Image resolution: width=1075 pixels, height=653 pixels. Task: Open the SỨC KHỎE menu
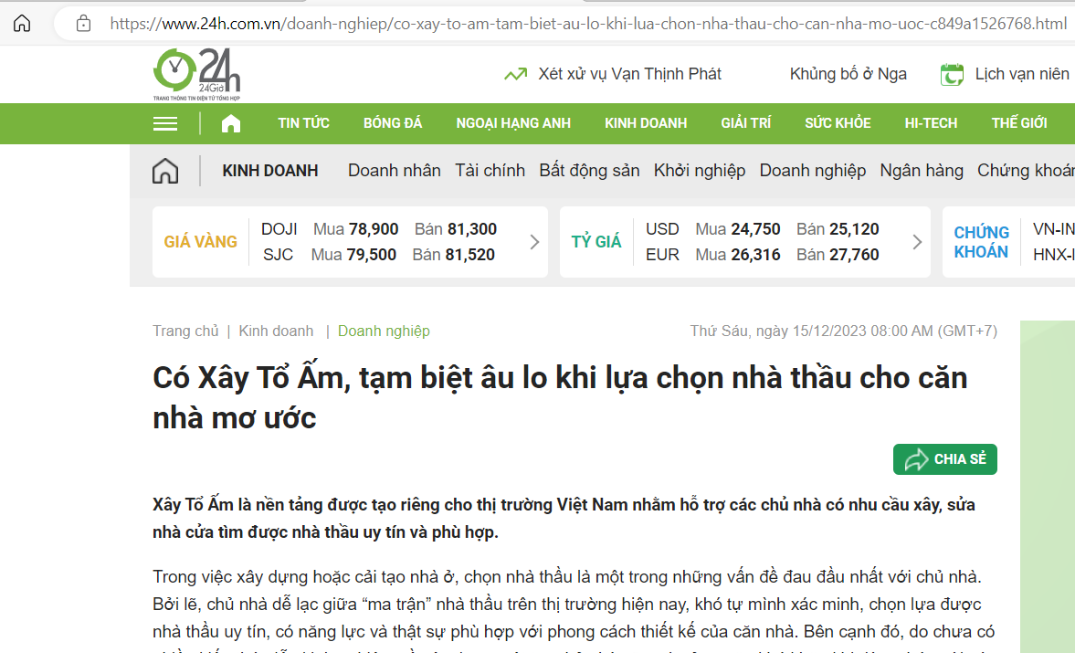point(838,123)
